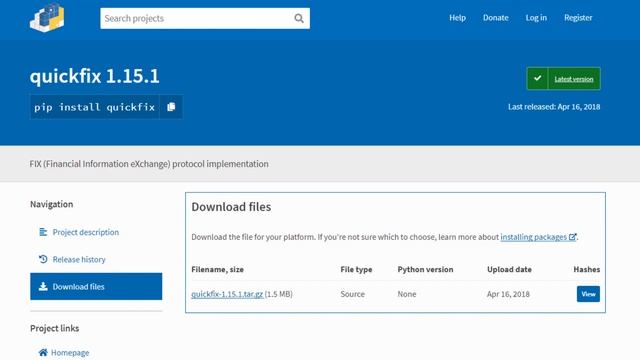The image size is (640, 360).
Task: Open Project description section
Action: [x=86, y=232]
